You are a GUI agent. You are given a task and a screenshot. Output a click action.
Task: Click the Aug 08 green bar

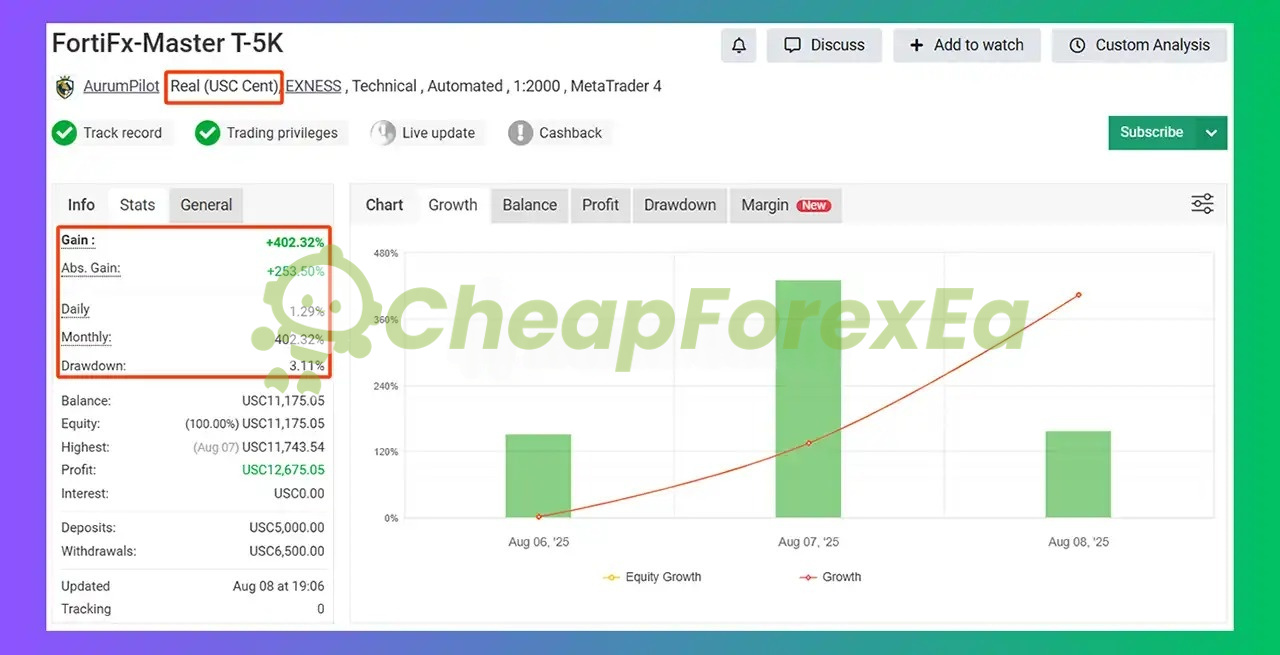tap(1078, 474)
